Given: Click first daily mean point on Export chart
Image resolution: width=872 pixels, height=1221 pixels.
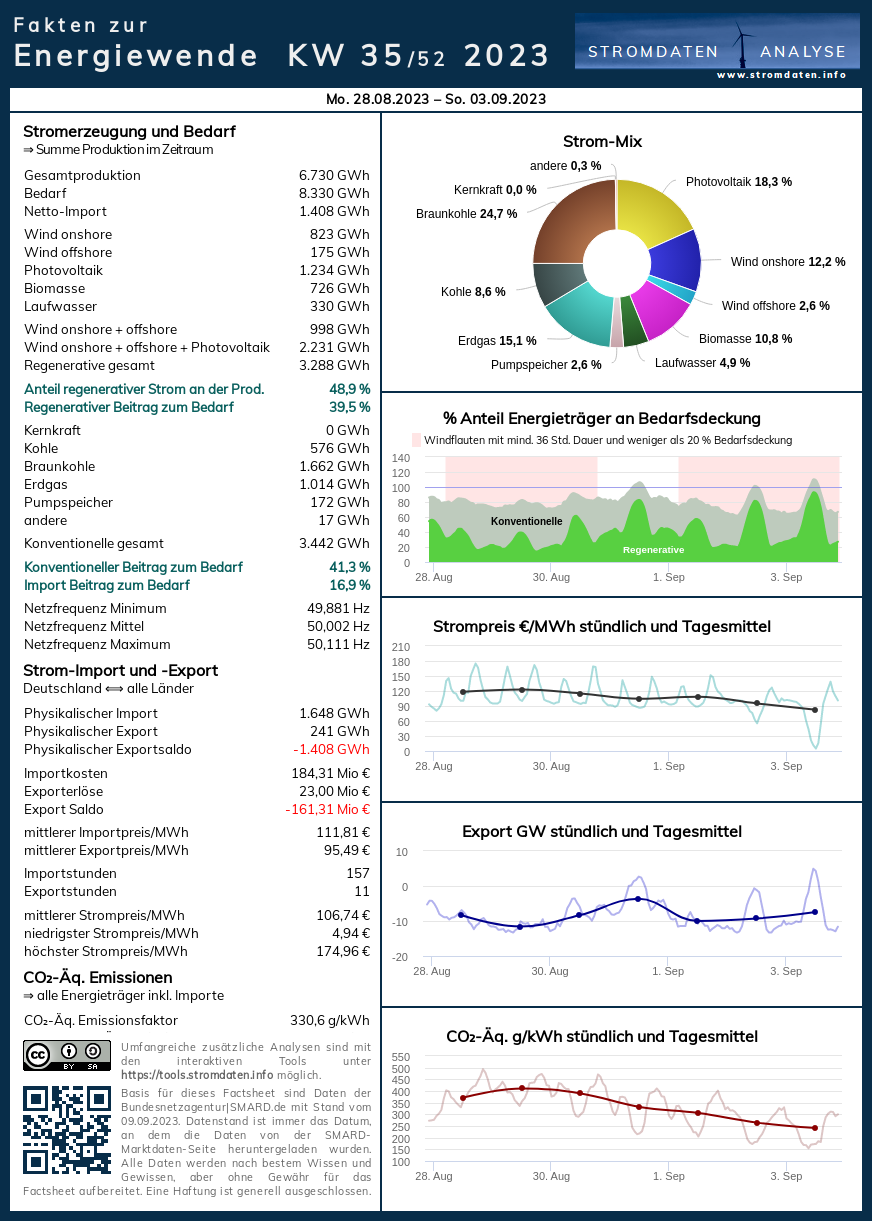Looking at the screenshot, I should tap(461, 915).
